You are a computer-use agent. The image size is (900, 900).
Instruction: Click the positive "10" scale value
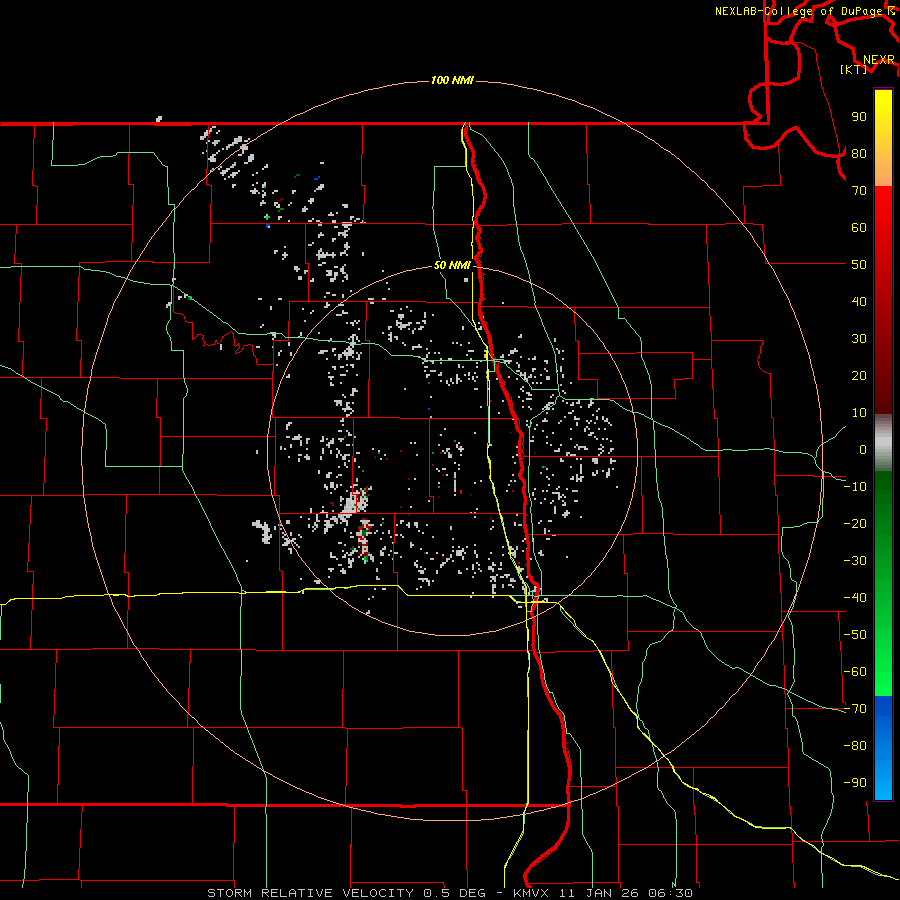859,413
